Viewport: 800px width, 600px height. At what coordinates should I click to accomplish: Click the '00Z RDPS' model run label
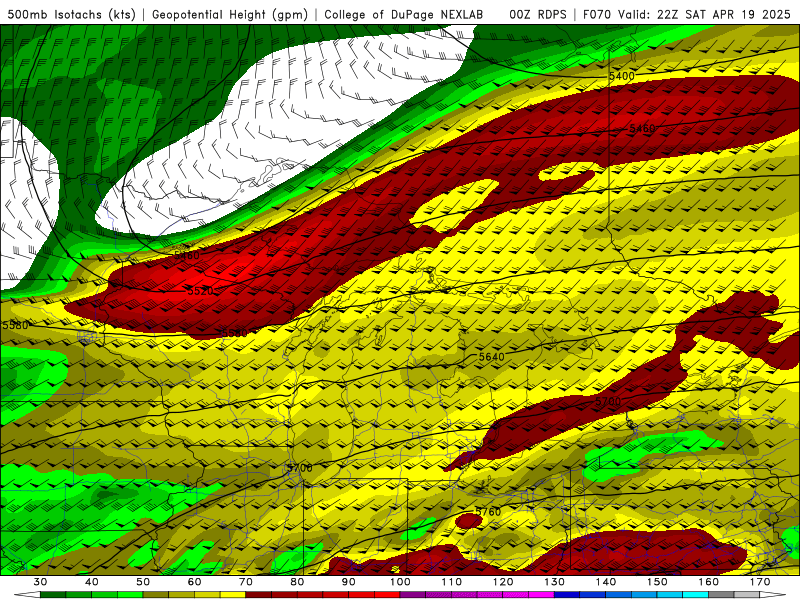538,14
